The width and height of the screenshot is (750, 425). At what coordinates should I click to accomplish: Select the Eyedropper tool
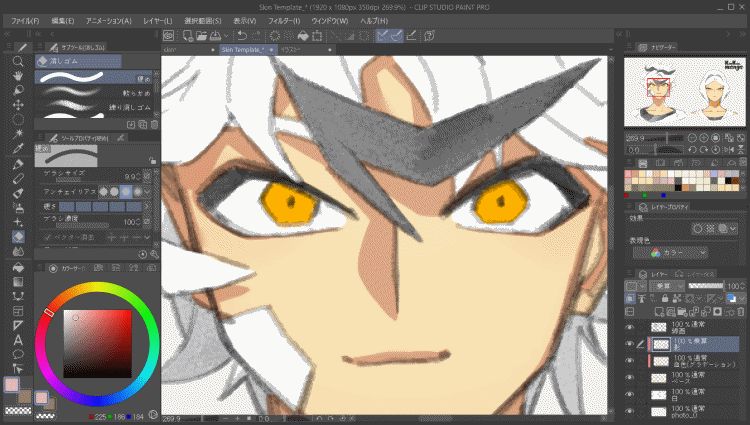(18, 149)
